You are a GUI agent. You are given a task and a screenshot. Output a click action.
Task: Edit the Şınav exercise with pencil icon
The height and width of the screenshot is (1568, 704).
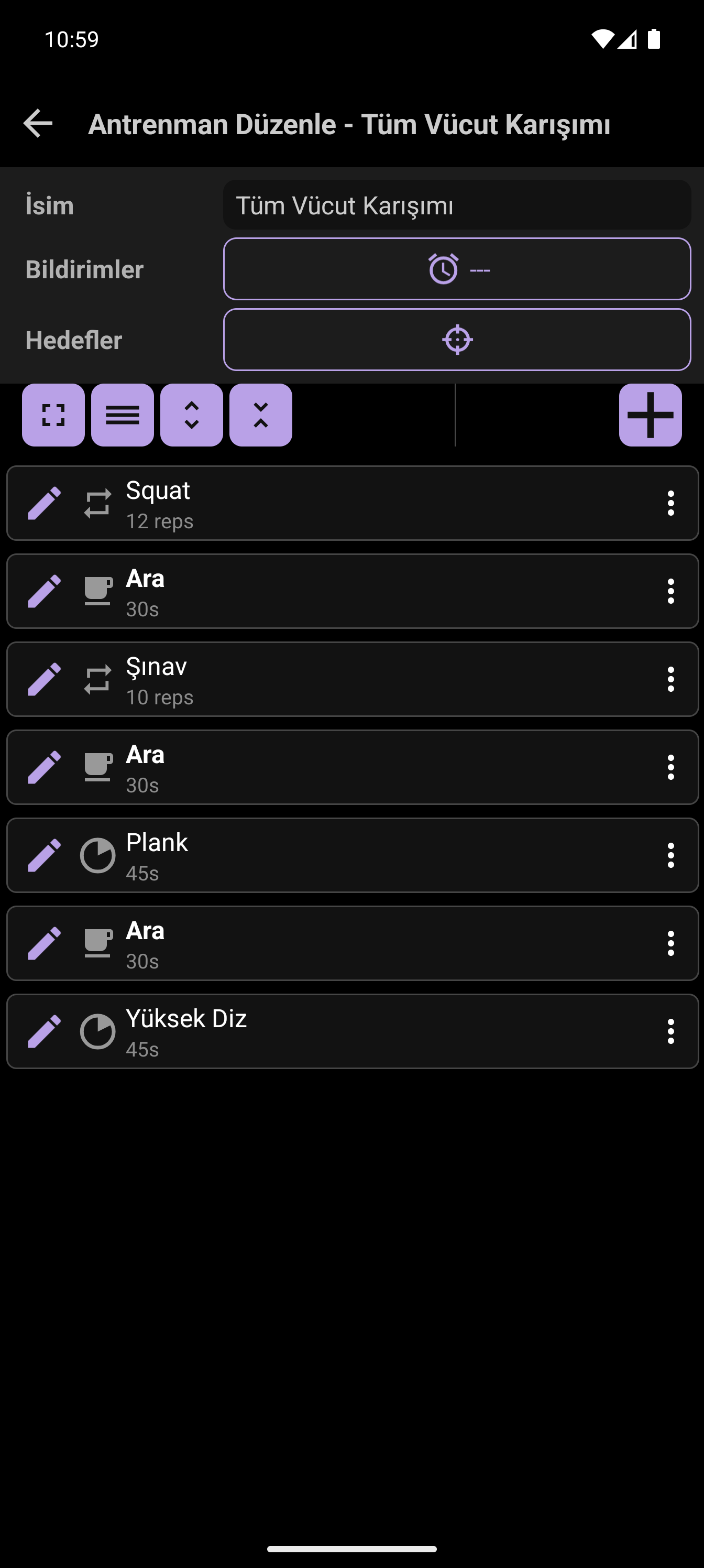[x=45, y=679]
